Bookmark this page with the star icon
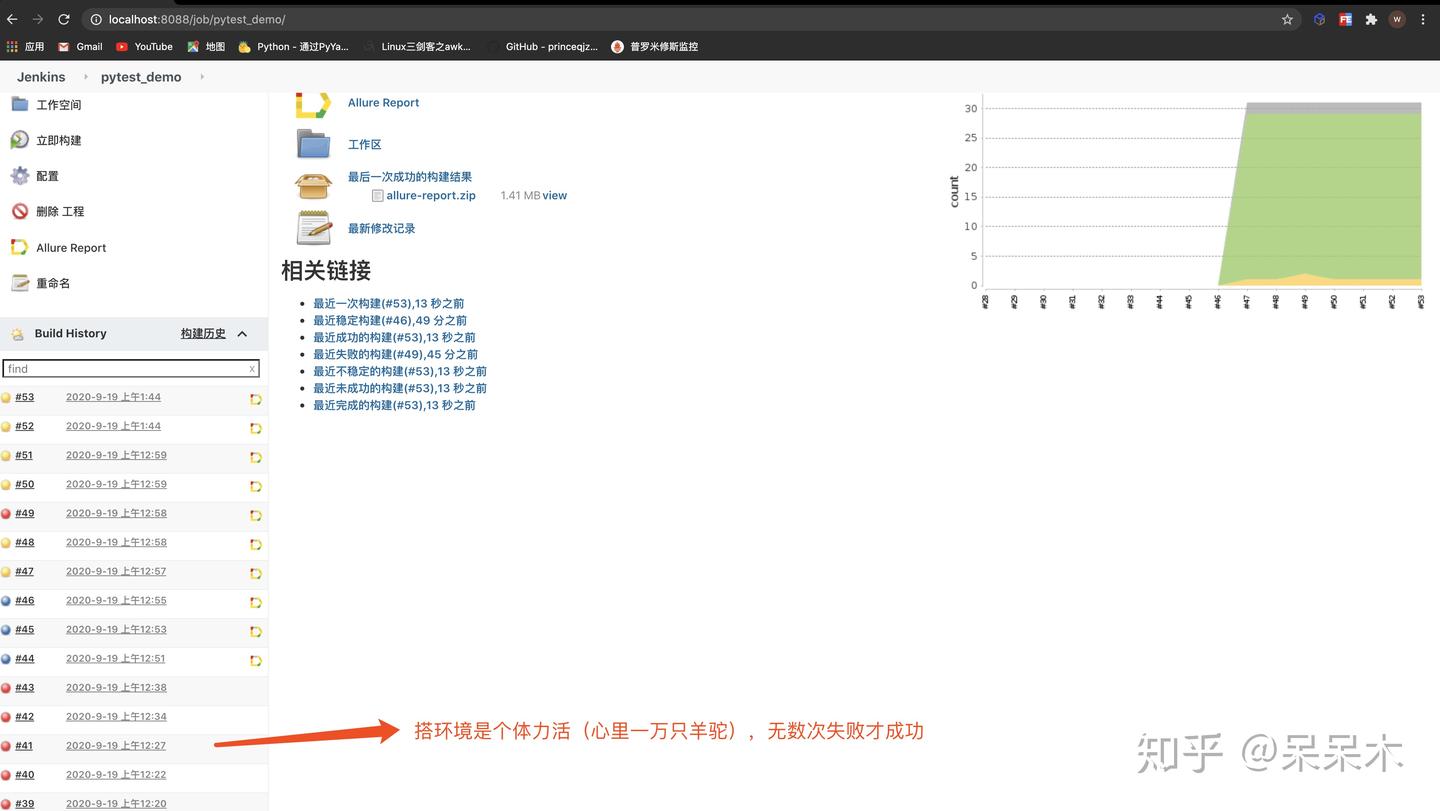This screenshot has width=1440, height=811. tap(1287, 19)
